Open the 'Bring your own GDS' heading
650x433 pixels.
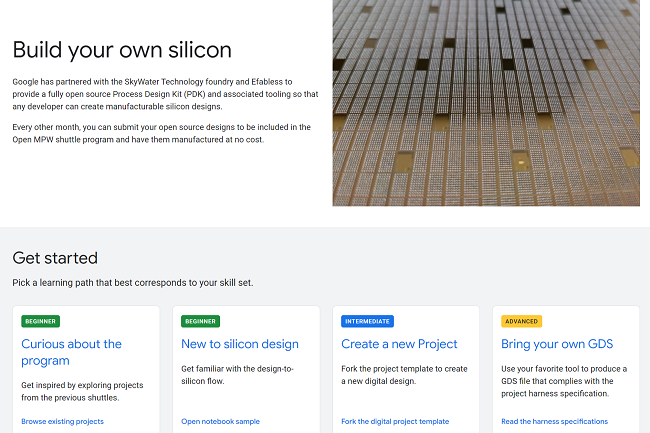point(557,344)
